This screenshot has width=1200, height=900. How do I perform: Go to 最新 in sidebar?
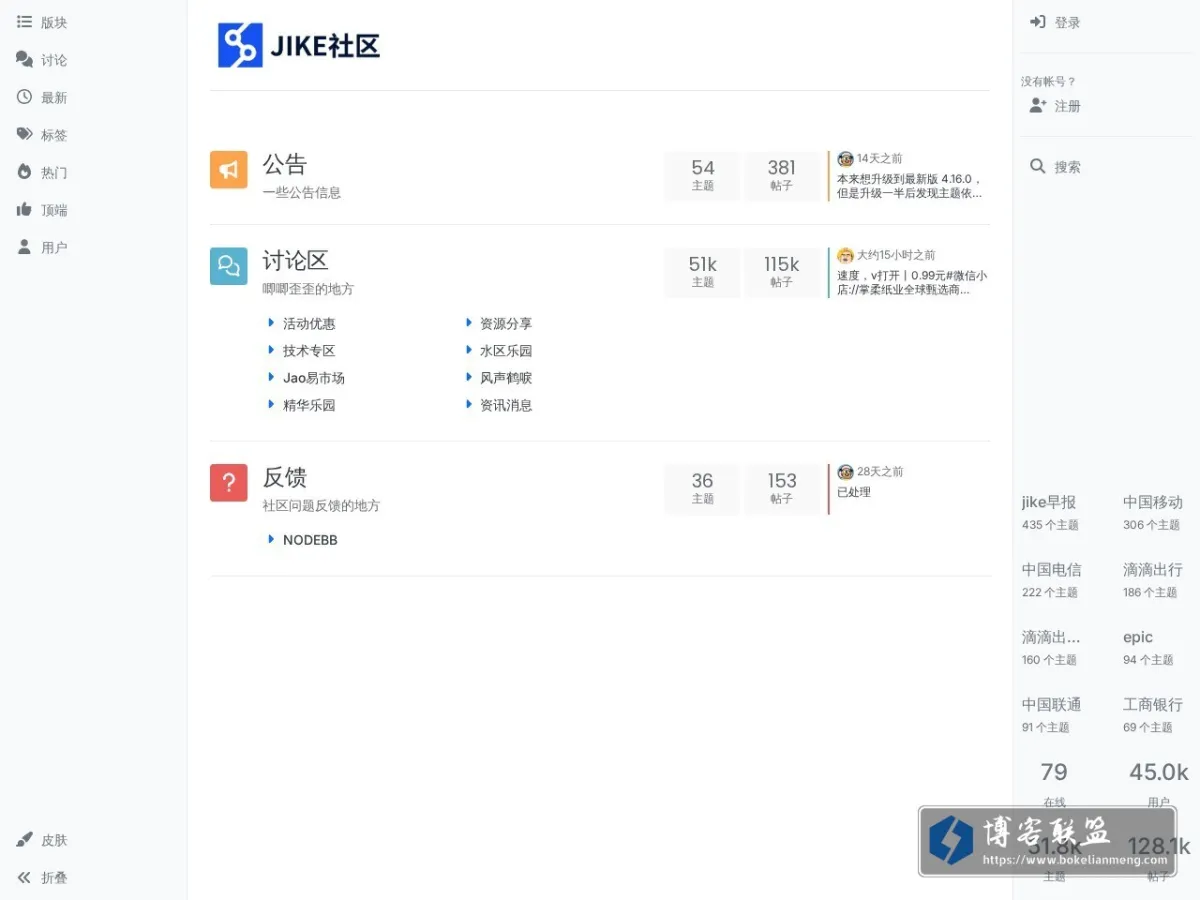pyautogui.click(x=54, y=97)
